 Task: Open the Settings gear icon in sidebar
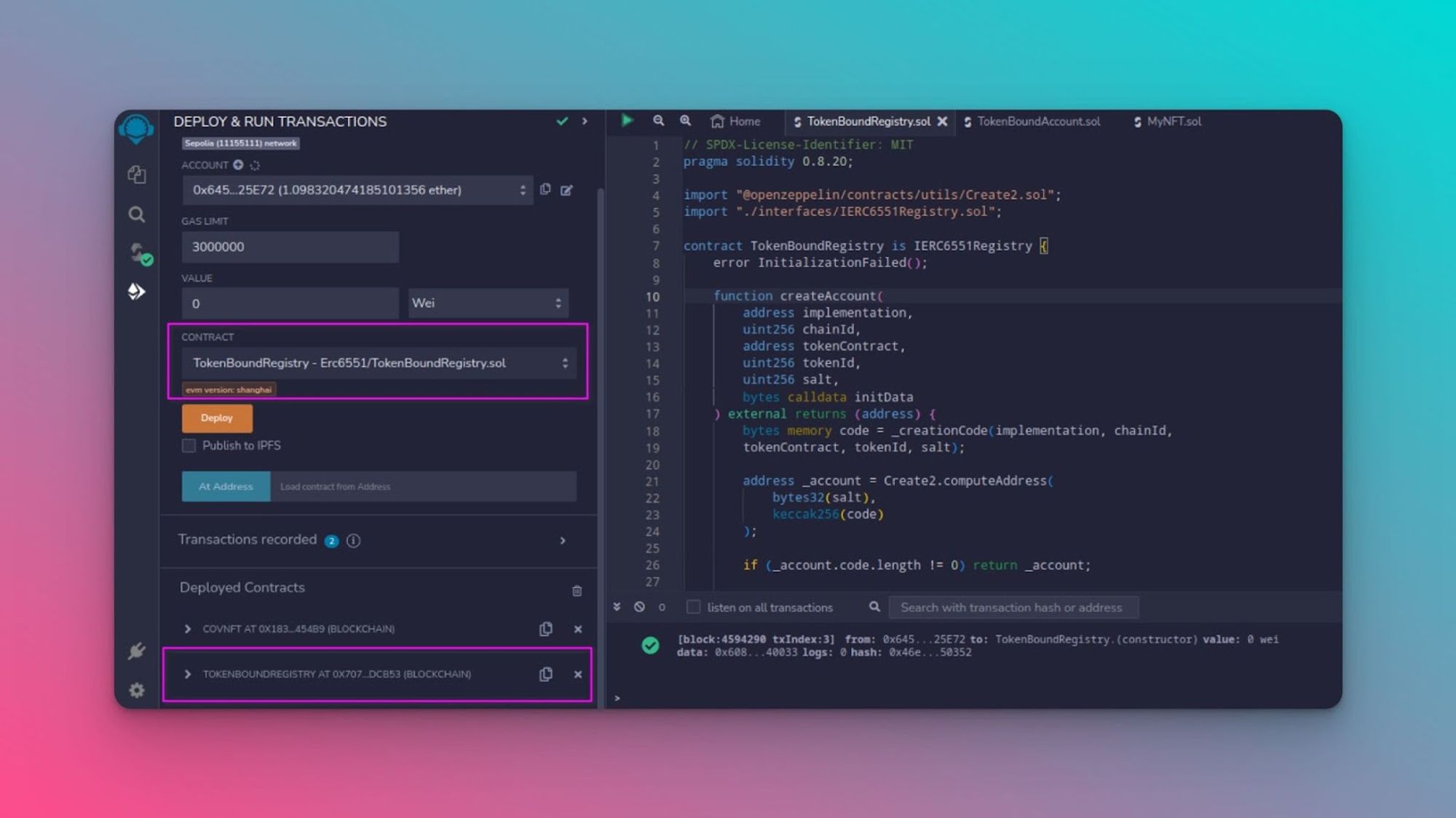click(x=136, y=690)
